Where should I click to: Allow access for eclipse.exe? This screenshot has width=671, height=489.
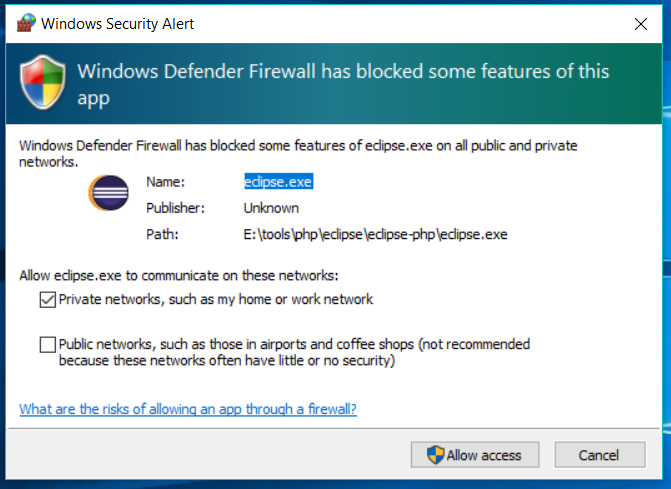coord(475,455)
